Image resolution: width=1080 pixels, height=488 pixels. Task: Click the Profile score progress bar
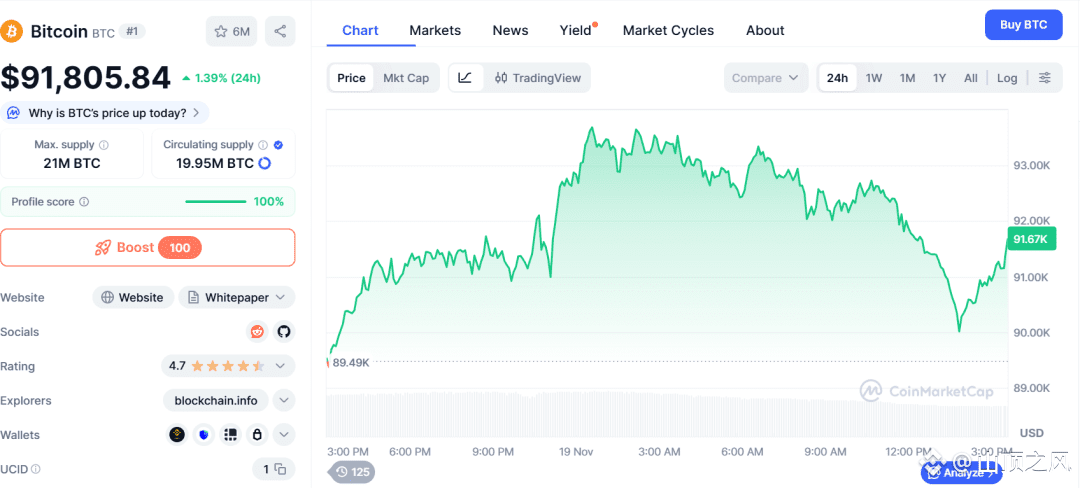[215, 202]
